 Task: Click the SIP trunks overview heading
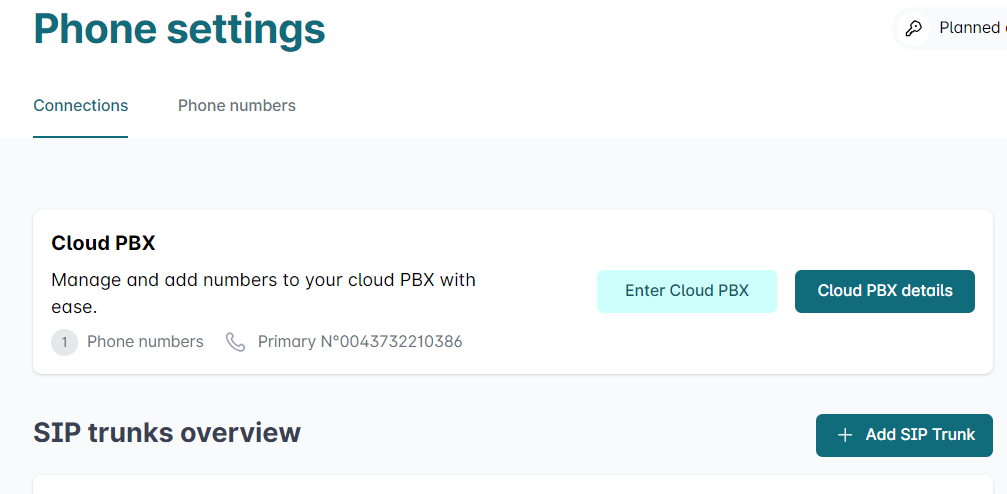pos(167,433)
